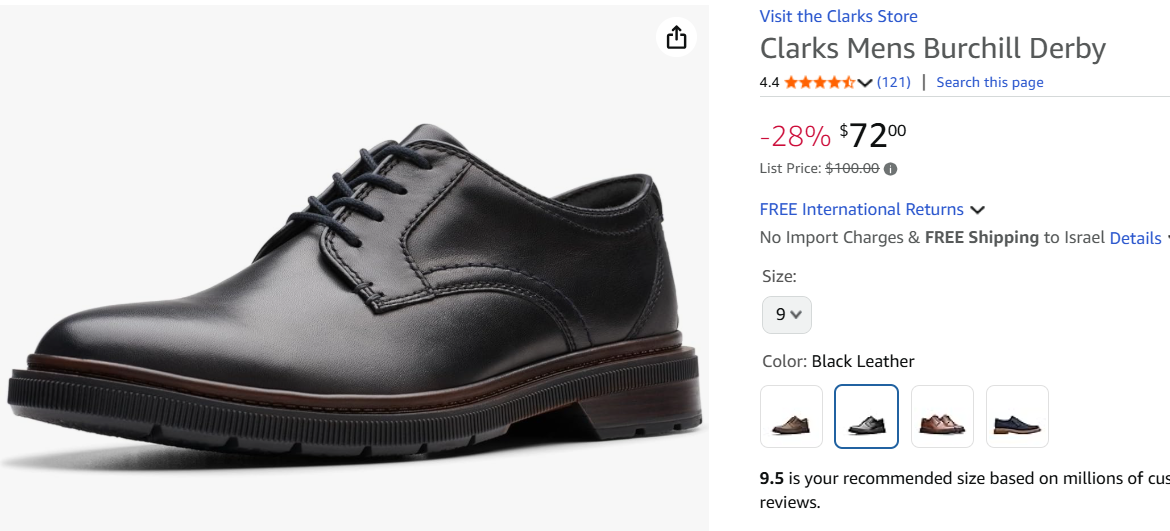This screenshot has height=531, width=1170.
Task: Click the orange star rating icons
Action: [x=819, y=82]
